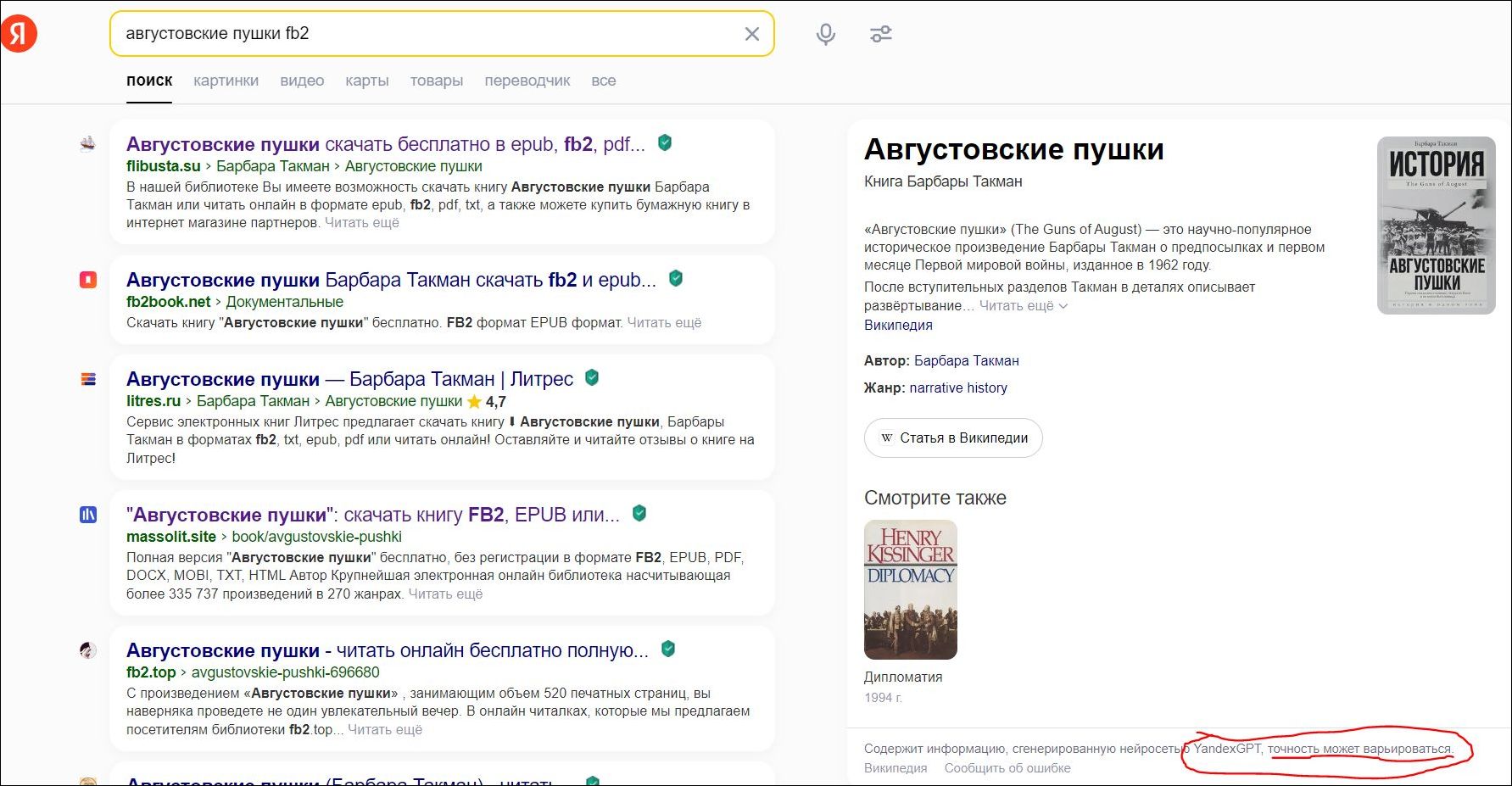Open the book/avgustovskie-pushki breadcrumb
Viewport: 1512px width, 786px height.
(x=317, y=537)
